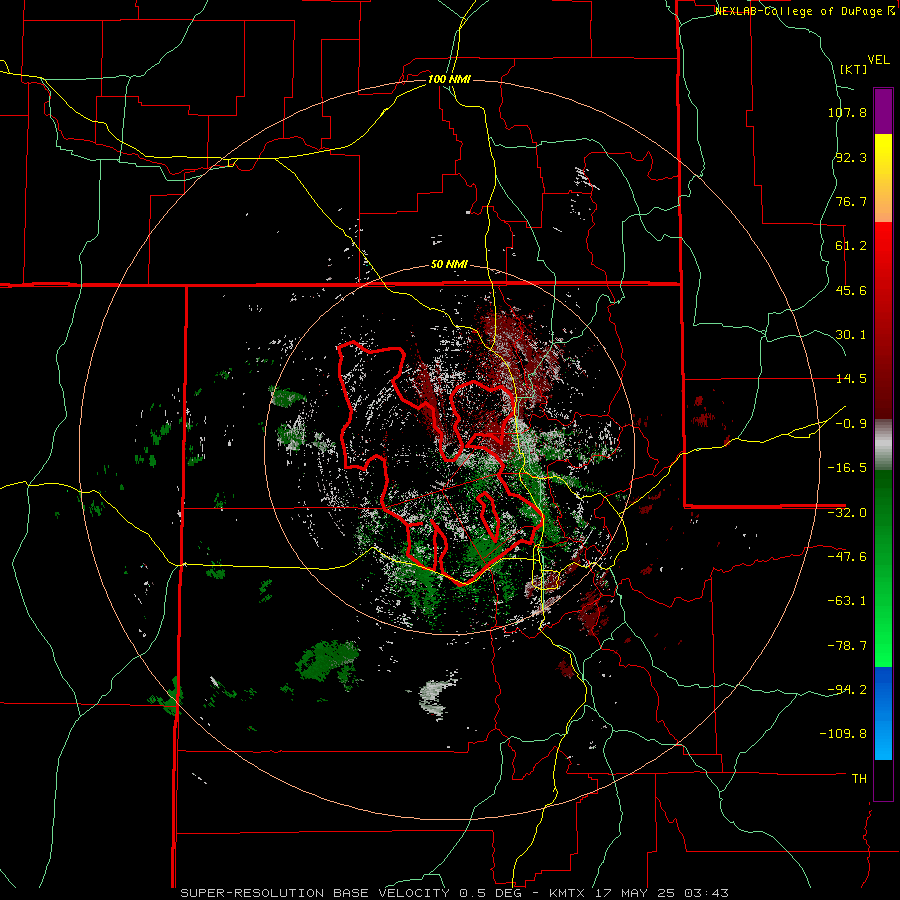Click the NEXLAB-College of DuPage watermark text
Viewport: 900px width, 900px height.
pyautogui.click(x=806, y=11)
